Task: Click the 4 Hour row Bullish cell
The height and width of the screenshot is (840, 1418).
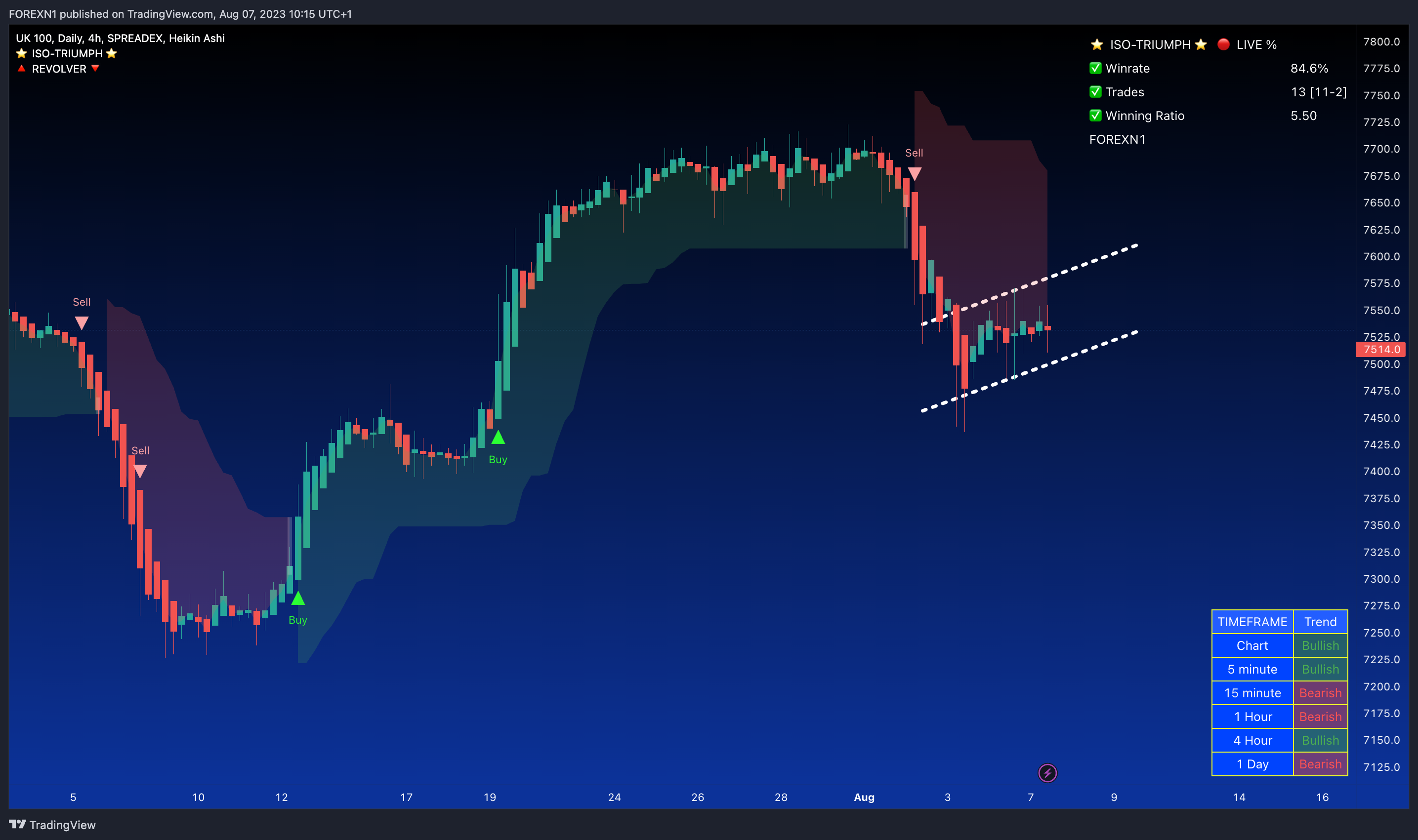Action: [1321, 740]
